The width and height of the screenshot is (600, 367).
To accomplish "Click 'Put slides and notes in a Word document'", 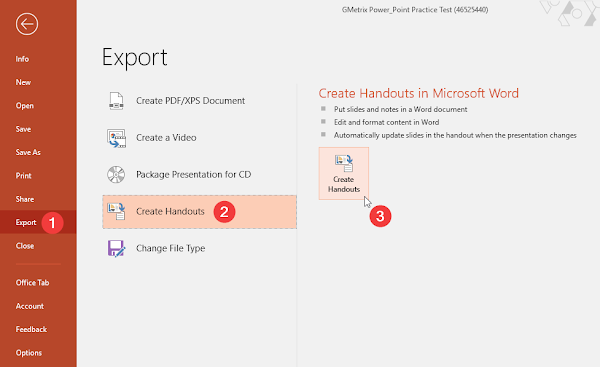I will tap(401, 109).
